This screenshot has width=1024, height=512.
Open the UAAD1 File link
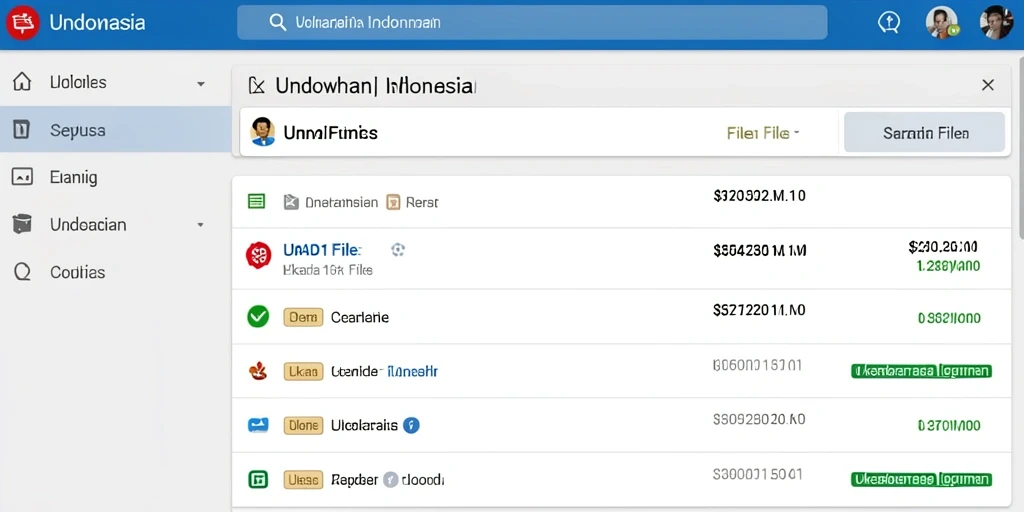click(x=322, y=249)
